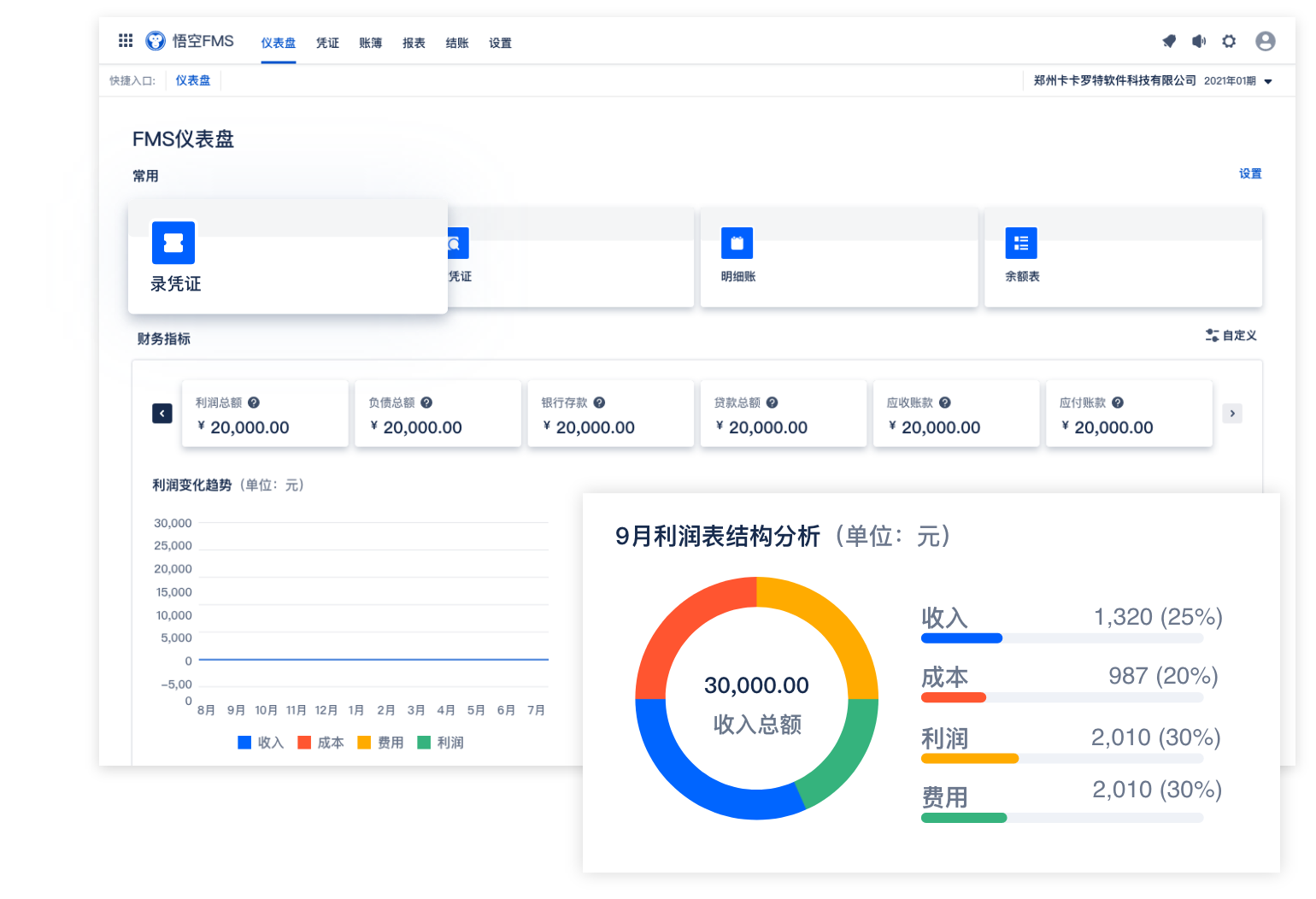The width and height of the screenshot is (1316, 899).
Task: Open the 凭证 menu
Action: pos(327,43)
